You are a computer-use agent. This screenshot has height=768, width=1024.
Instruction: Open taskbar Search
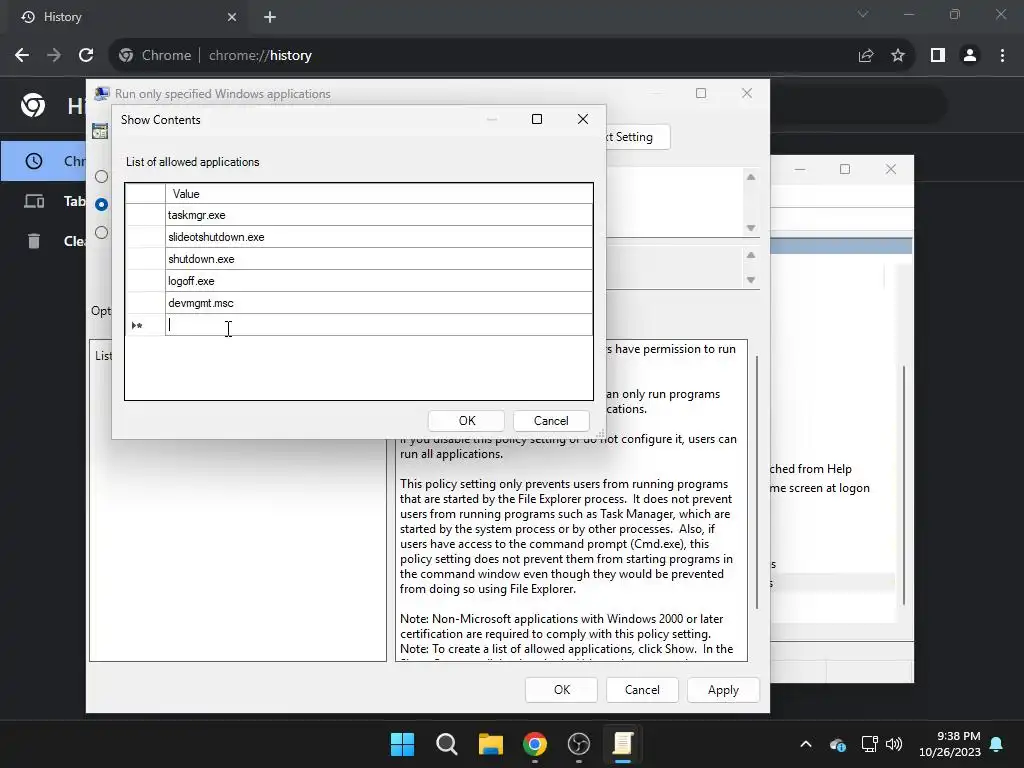tap(447, 744)
